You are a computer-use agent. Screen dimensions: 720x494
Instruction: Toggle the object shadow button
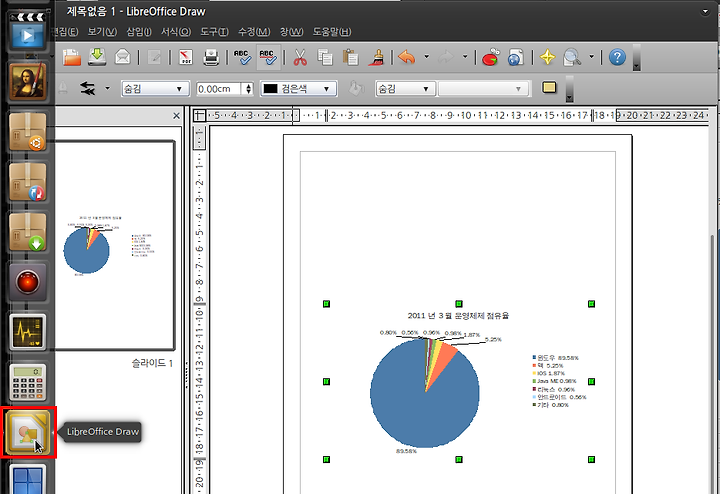click(x=549, y=87)
